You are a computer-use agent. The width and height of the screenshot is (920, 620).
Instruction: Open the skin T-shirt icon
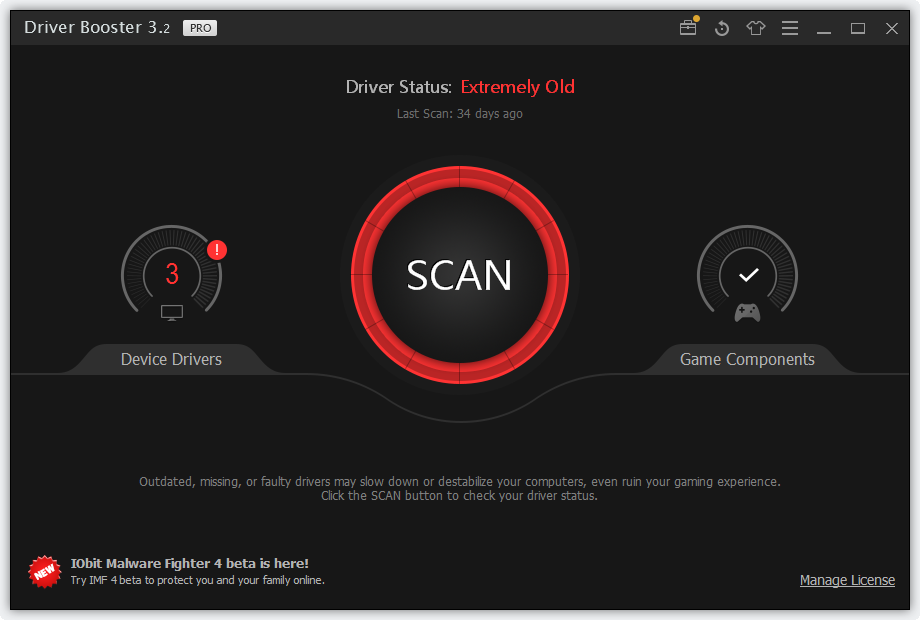pos(756,28)
